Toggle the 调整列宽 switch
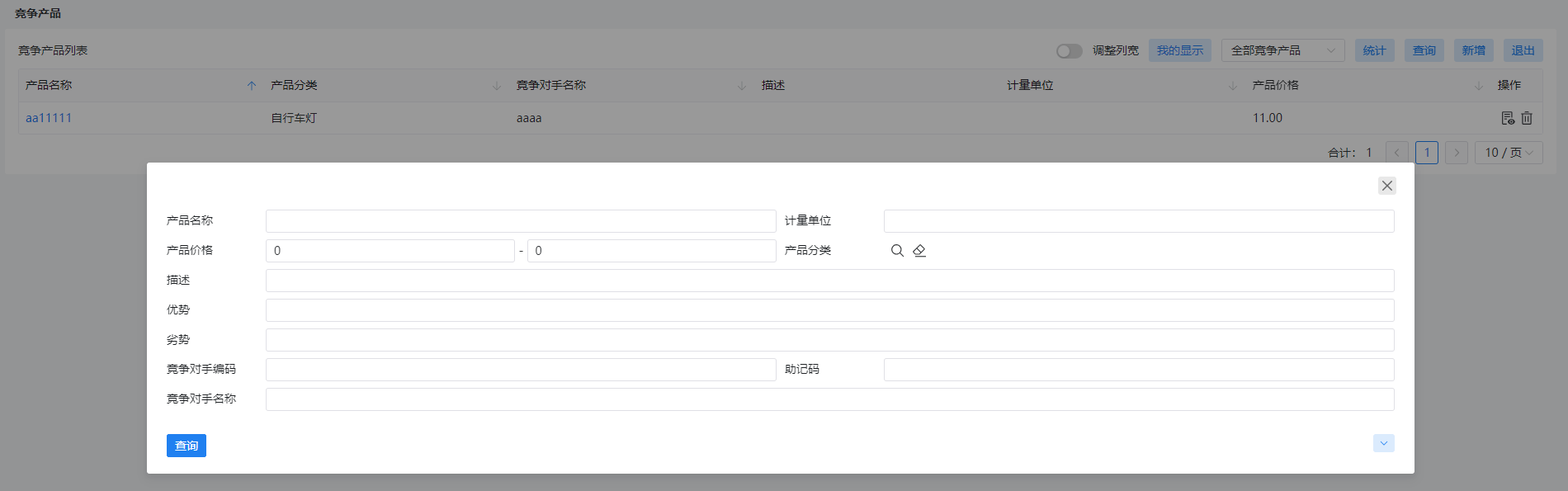Screen dimensions: 1568x491 click(x=1070, y=51)
